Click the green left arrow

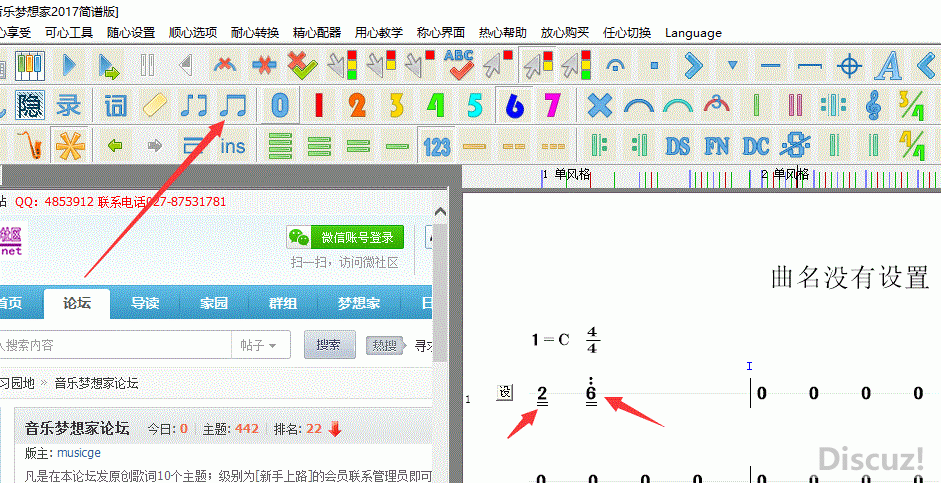point(115,145)
